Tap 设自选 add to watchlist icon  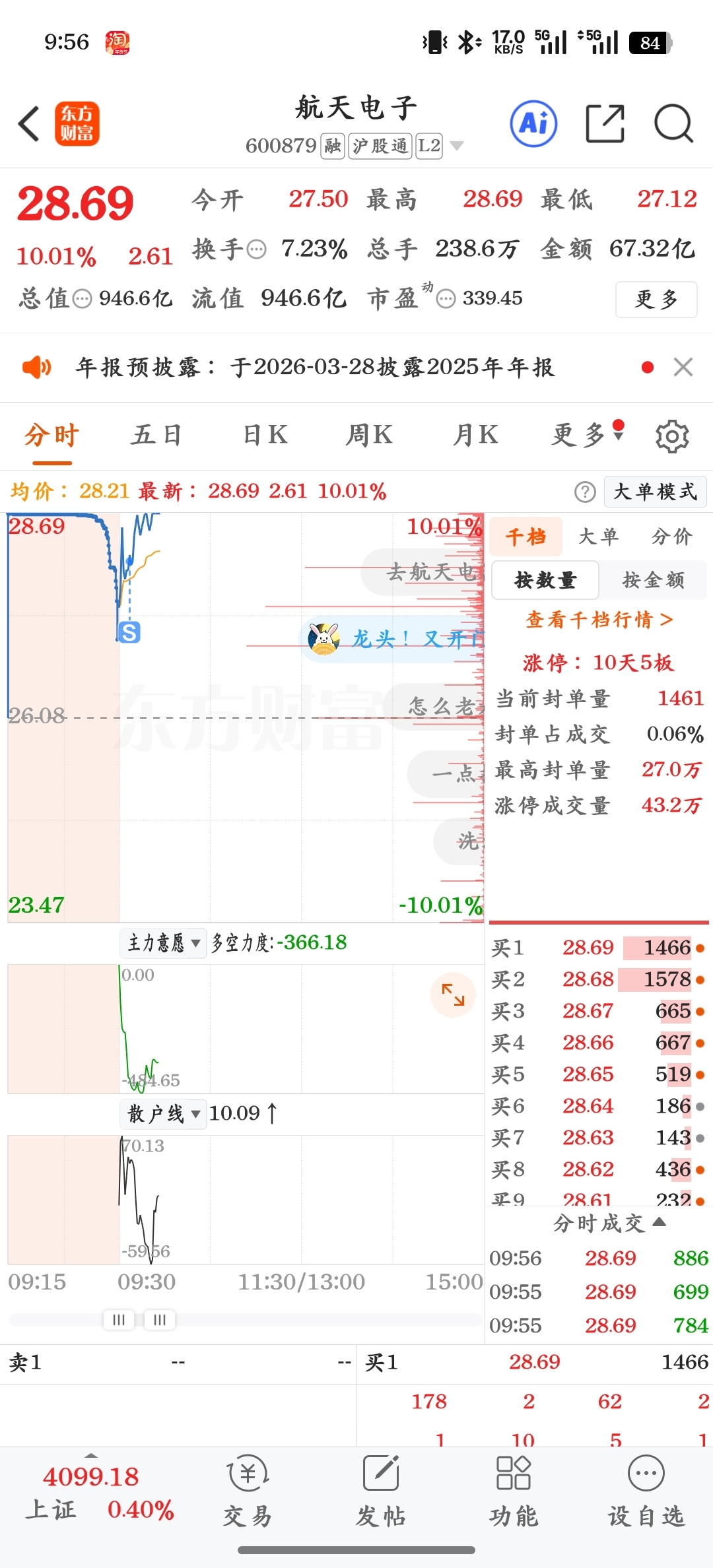click(x=646, y=1493)
